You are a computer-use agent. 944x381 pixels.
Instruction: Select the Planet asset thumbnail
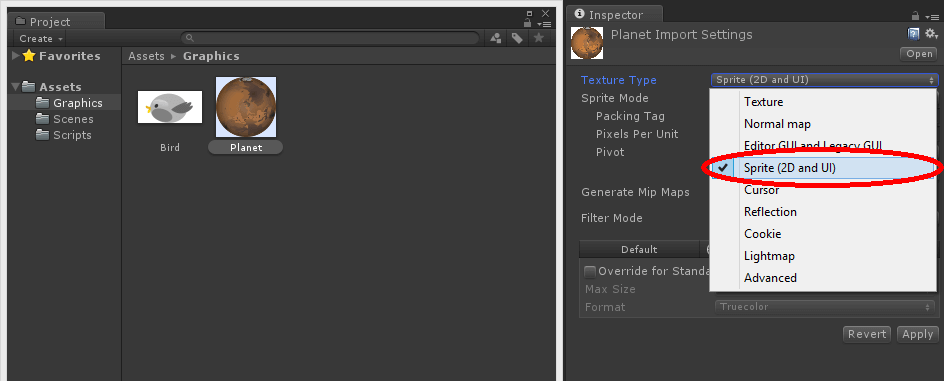pos(246,107)
